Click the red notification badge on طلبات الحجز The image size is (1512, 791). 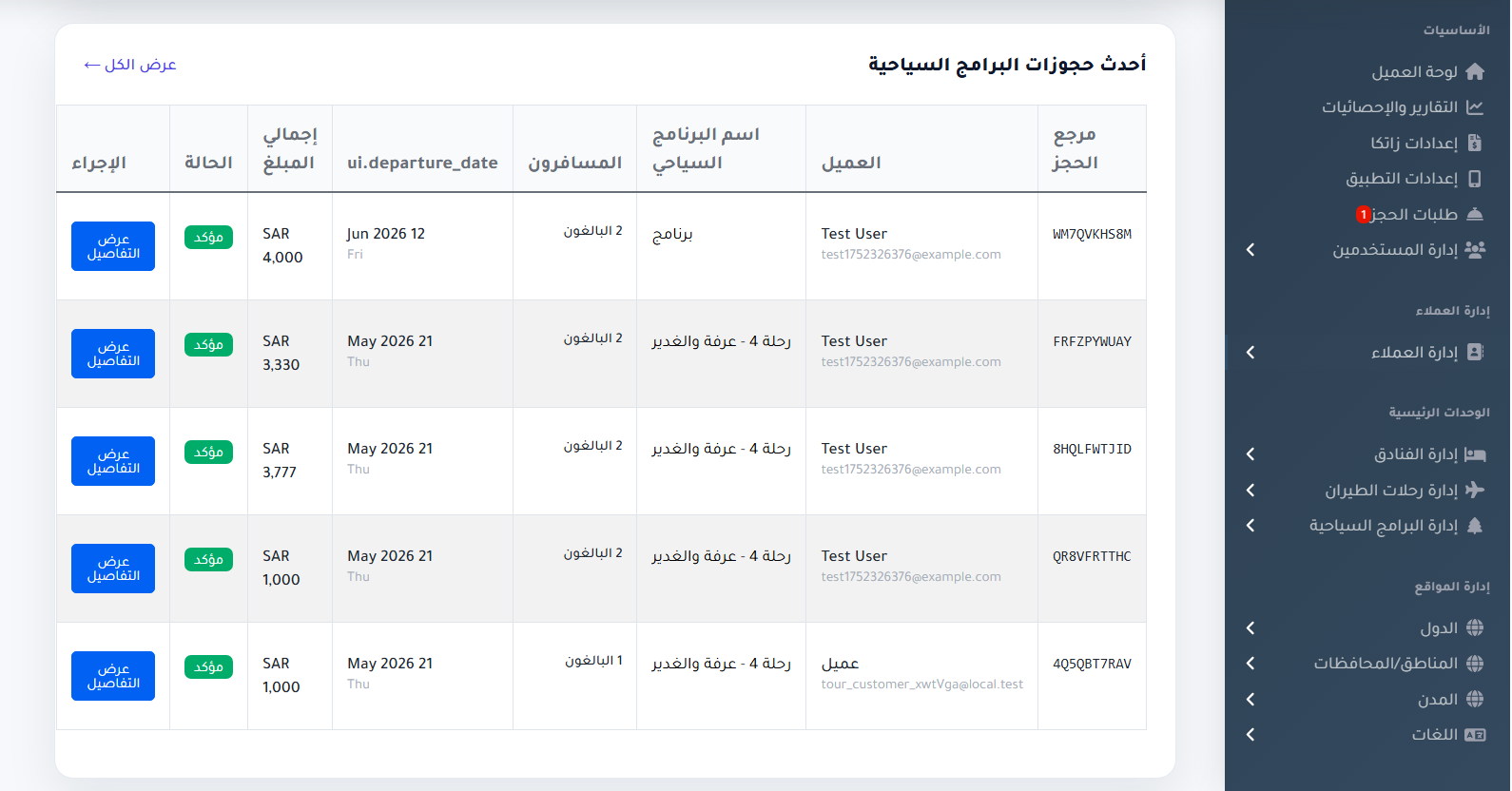[1364, 215]
